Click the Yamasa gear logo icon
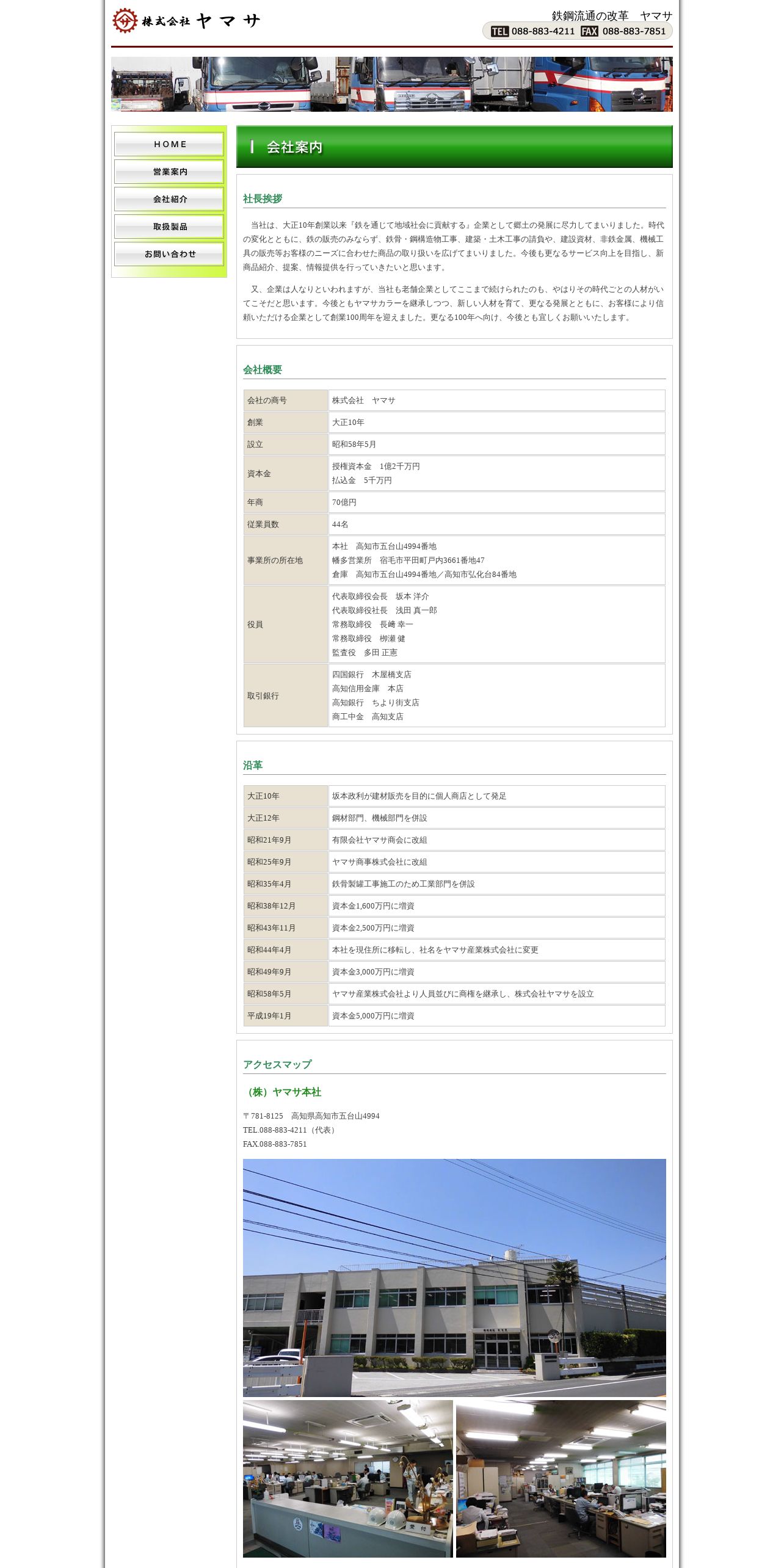784x1568 pixels. (x=125, y=21)
